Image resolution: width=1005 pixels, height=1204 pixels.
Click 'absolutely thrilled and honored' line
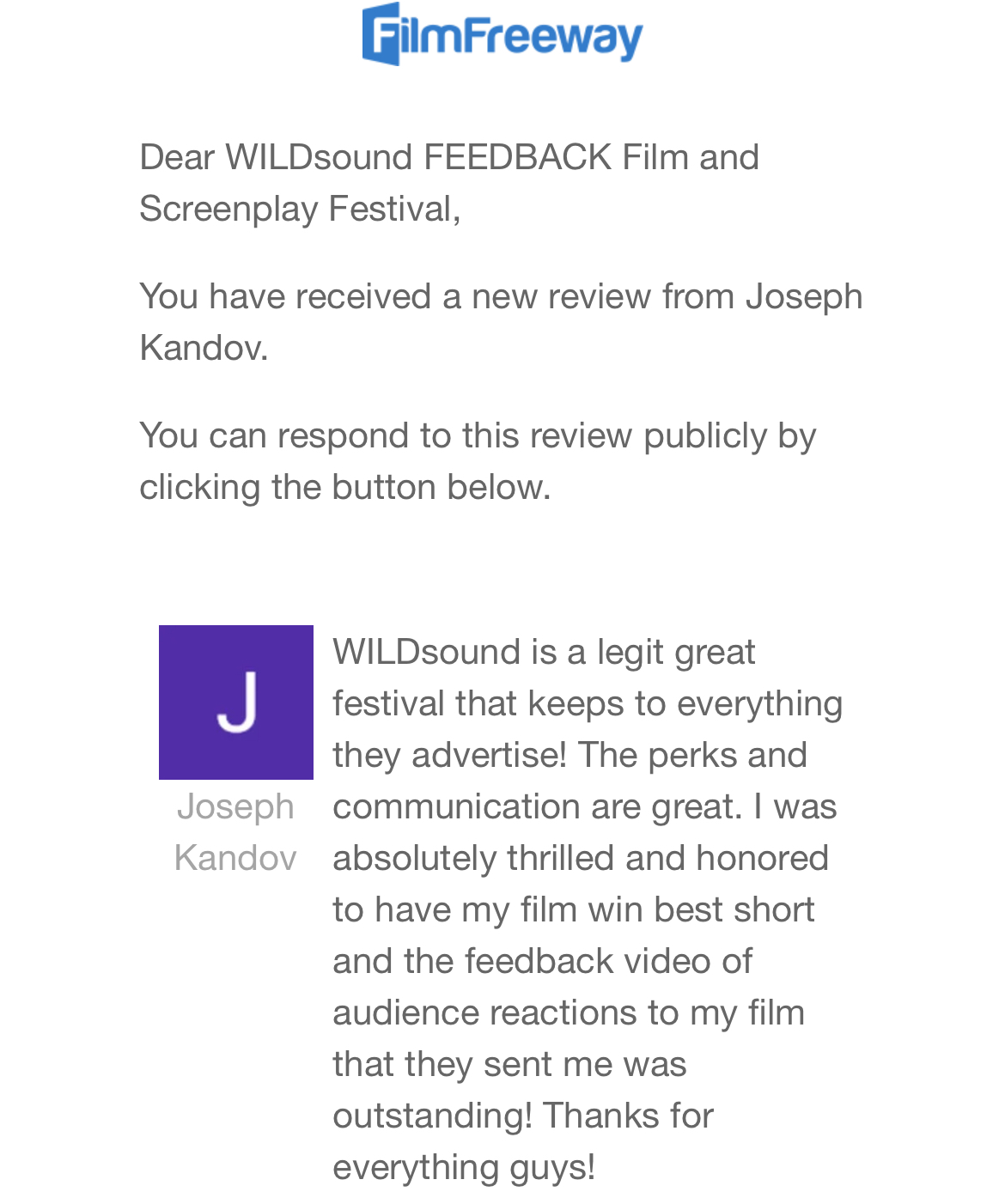[581, 858]
